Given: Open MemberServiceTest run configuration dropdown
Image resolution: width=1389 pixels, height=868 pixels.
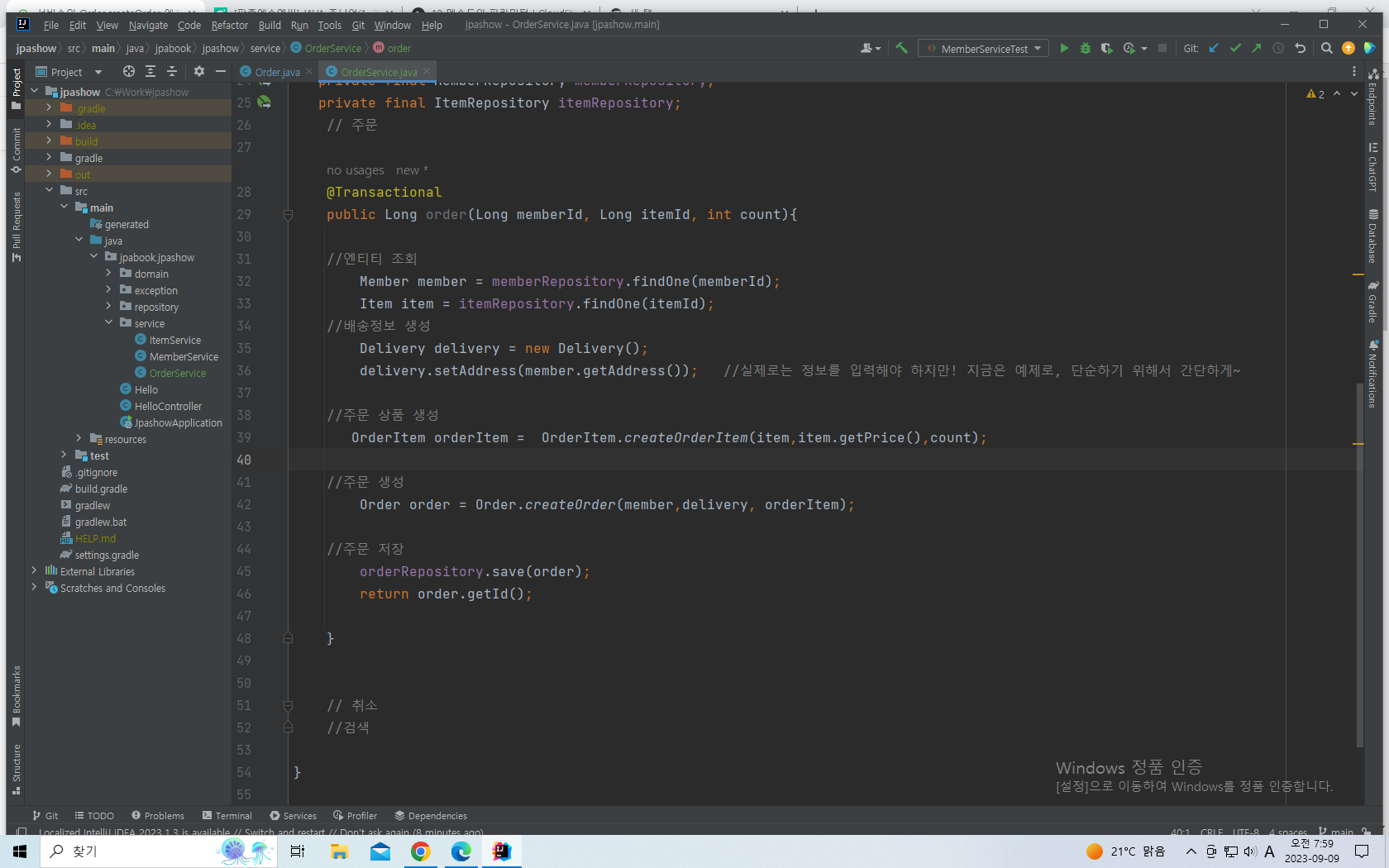Looking at the screenshot, I should (x=985, y=49).
